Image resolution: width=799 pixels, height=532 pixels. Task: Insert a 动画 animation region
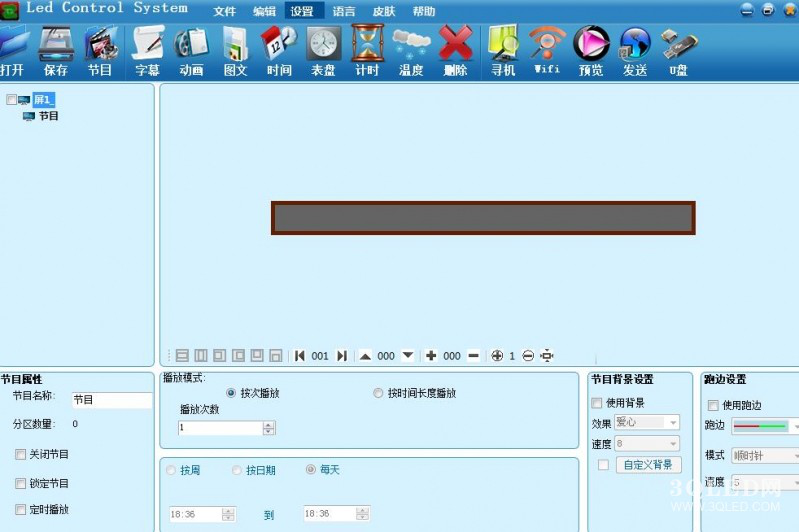click(192, 51)
